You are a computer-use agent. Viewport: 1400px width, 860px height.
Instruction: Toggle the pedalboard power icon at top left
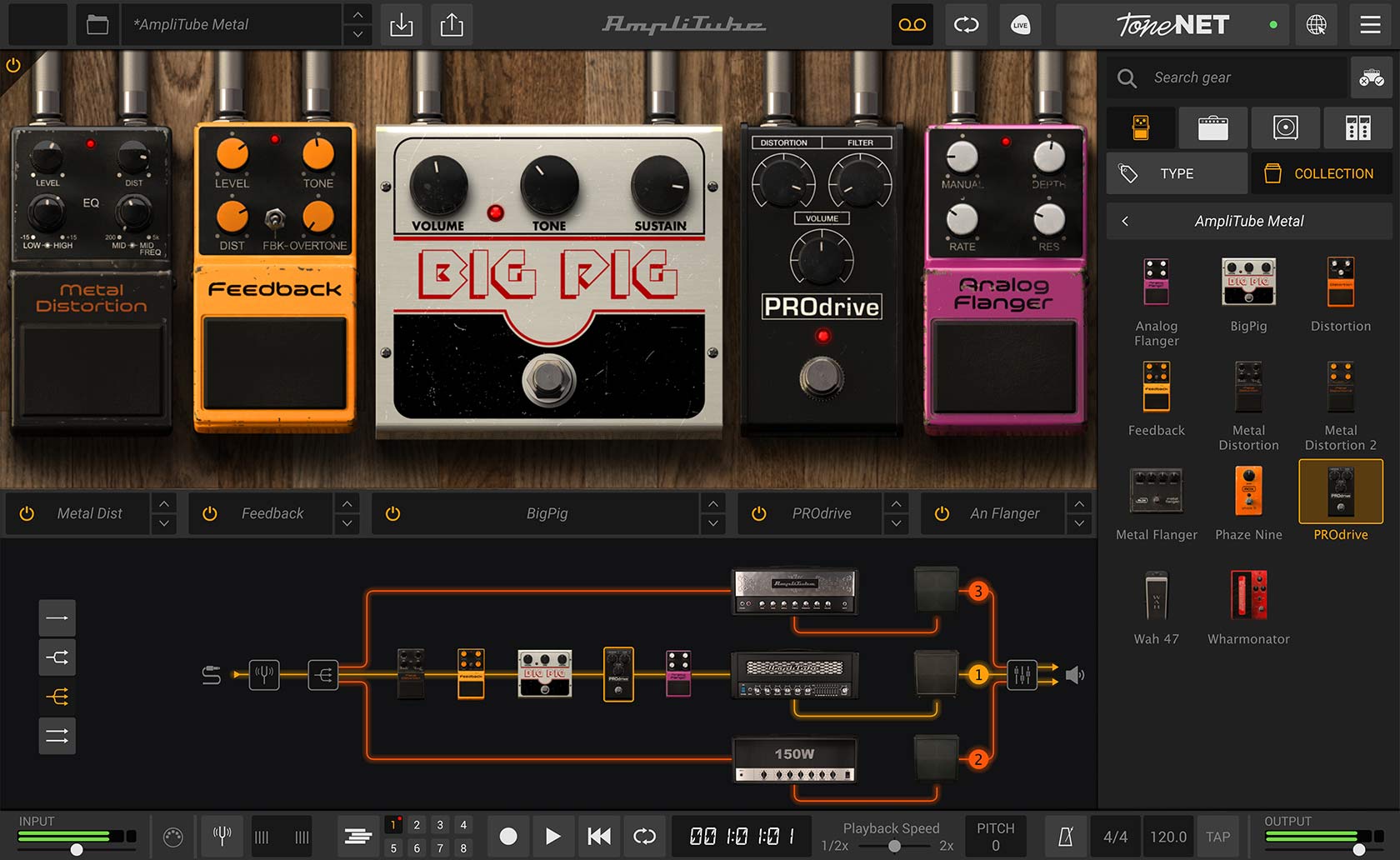tap(13, 64)
